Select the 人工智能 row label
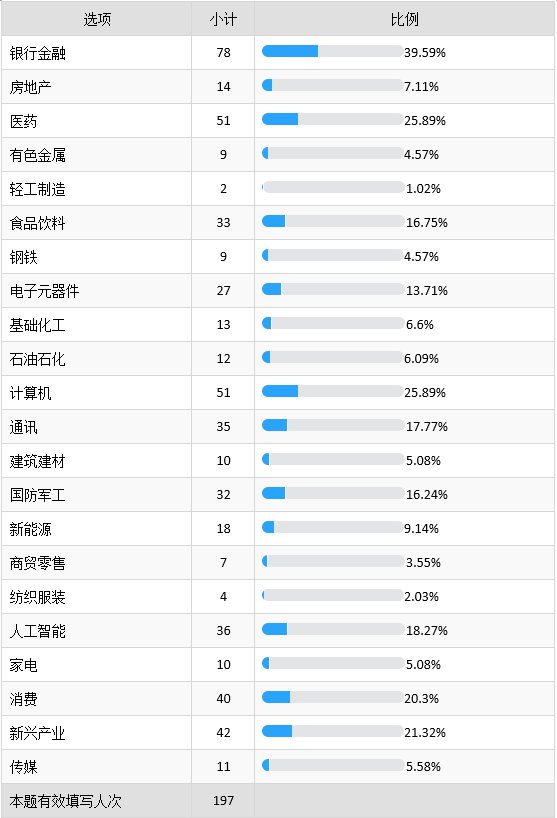This screenshot has width=557, height=818. [38, 631]
